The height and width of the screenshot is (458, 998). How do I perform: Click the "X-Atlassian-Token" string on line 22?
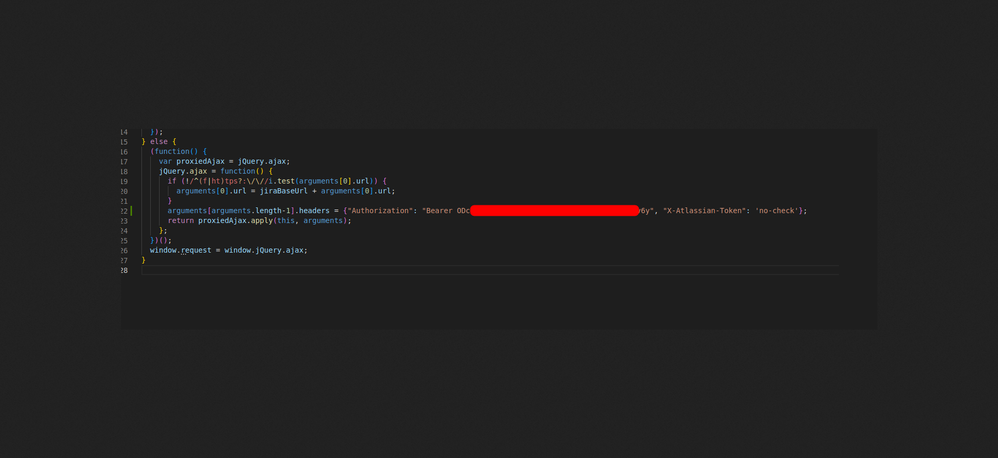(705, 211)
